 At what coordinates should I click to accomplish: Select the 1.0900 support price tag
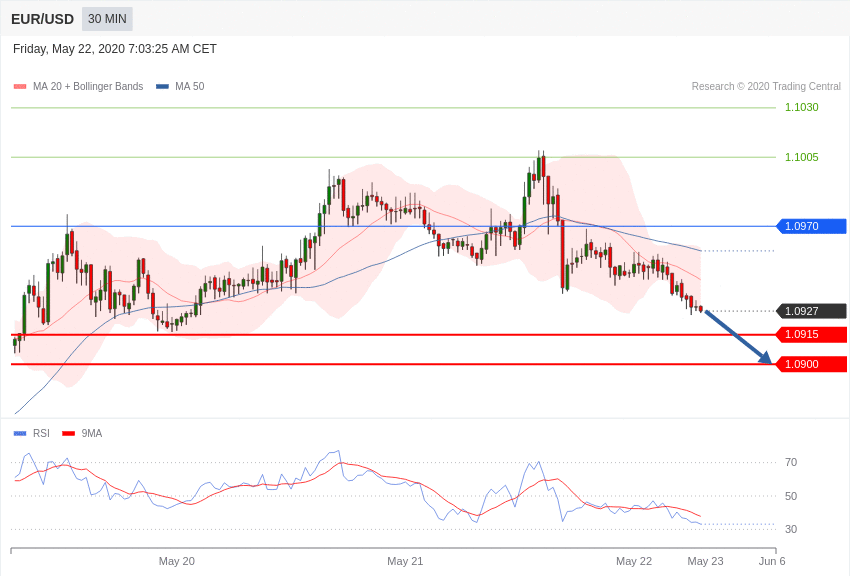(812, 364)
